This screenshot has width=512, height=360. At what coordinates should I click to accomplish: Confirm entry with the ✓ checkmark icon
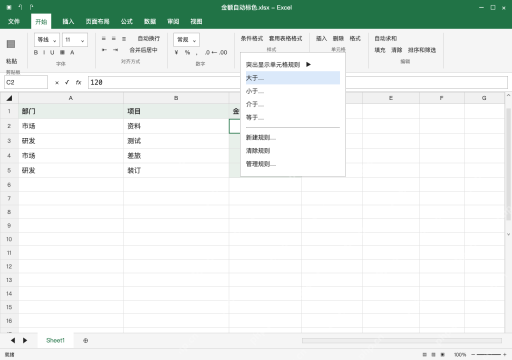(67, 82)
